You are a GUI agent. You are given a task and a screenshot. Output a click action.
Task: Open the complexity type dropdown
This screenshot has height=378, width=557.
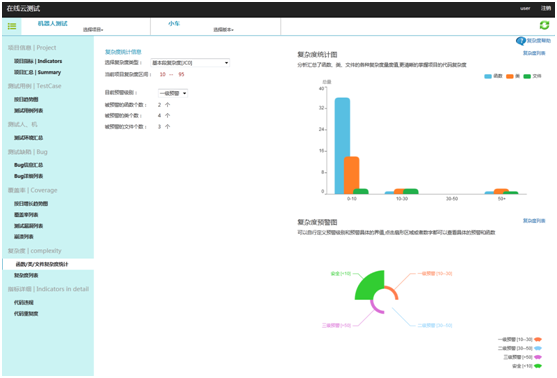[190, 63]
